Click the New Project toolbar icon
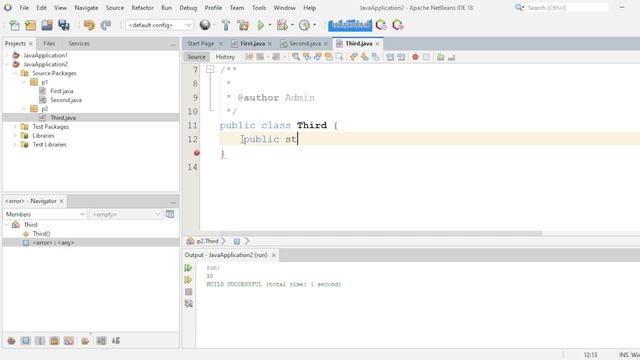 tap(31, 25)
